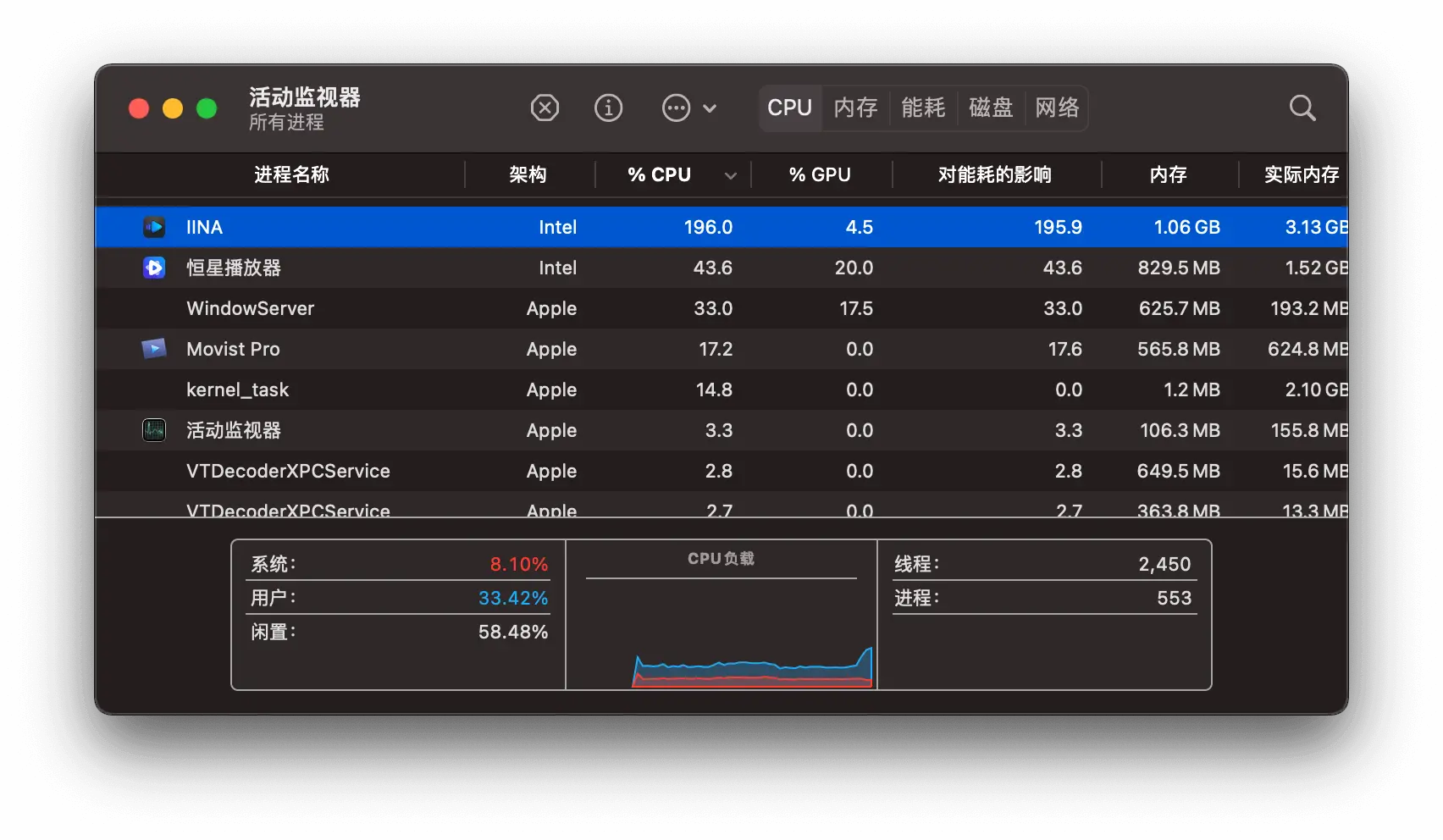The width and height of the screenshot is (1443, 840).
Task: Click the yellow minimize window button
Action: pyautogui.click(x=173, y=108)
